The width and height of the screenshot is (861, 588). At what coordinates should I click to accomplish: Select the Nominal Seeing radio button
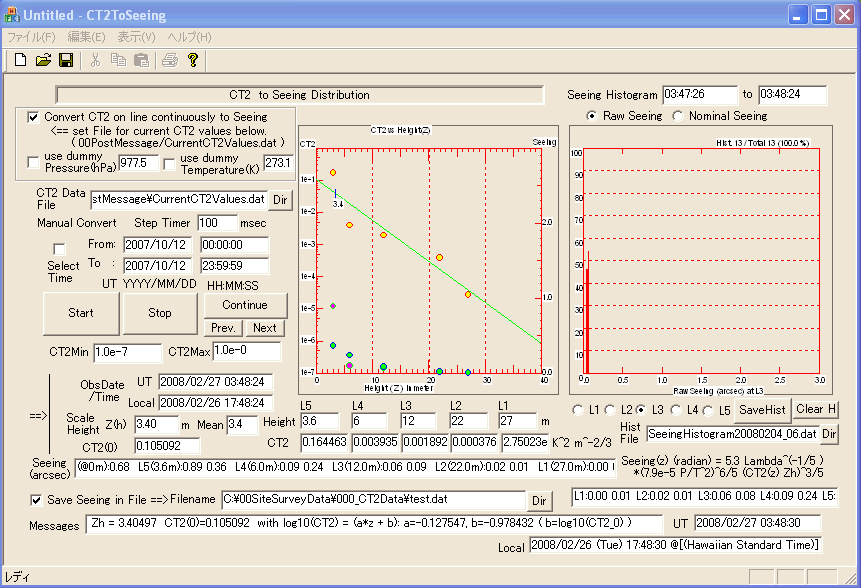(x=678, y=116)
